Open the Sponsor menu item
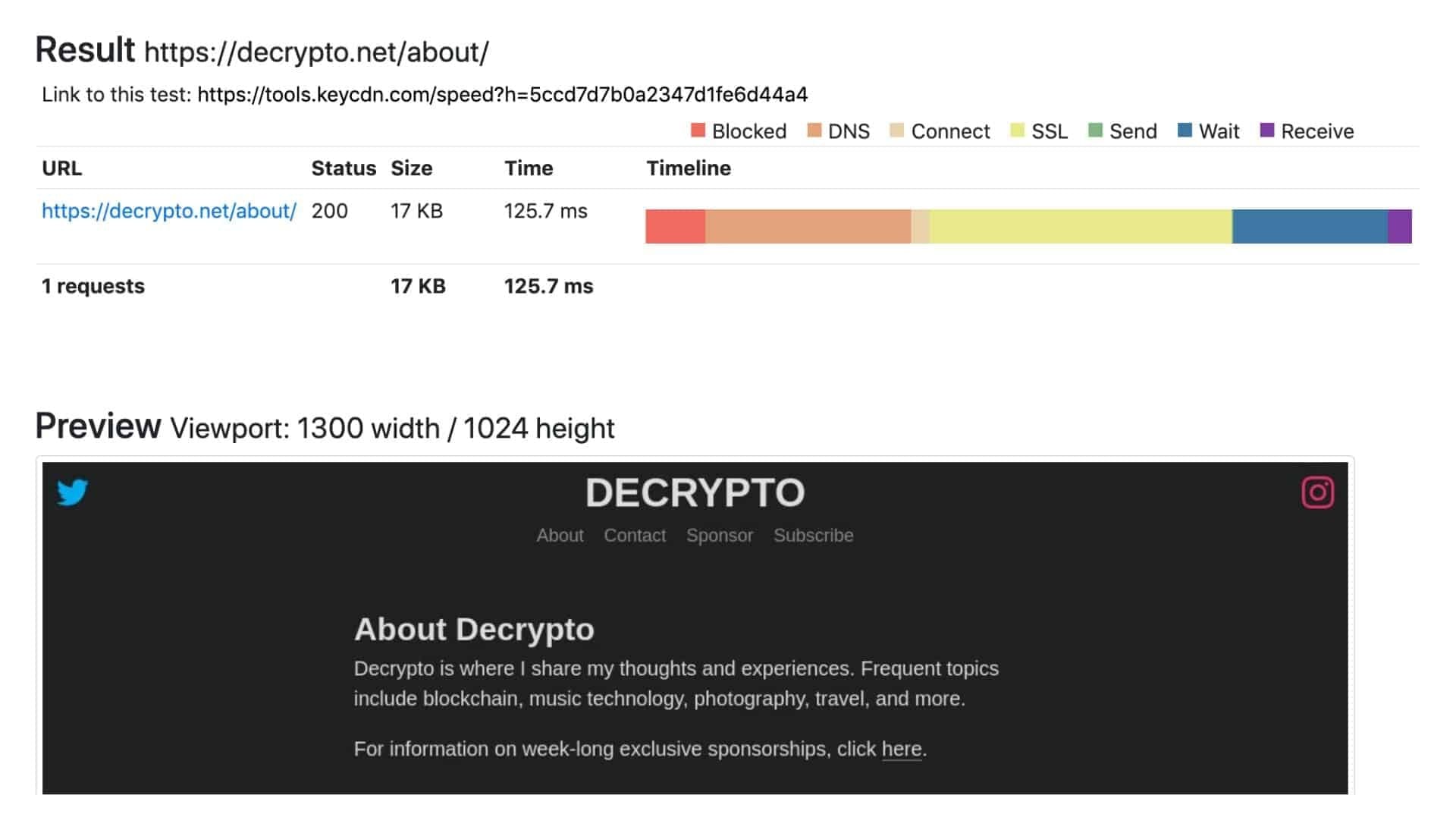 pos(720,535)
